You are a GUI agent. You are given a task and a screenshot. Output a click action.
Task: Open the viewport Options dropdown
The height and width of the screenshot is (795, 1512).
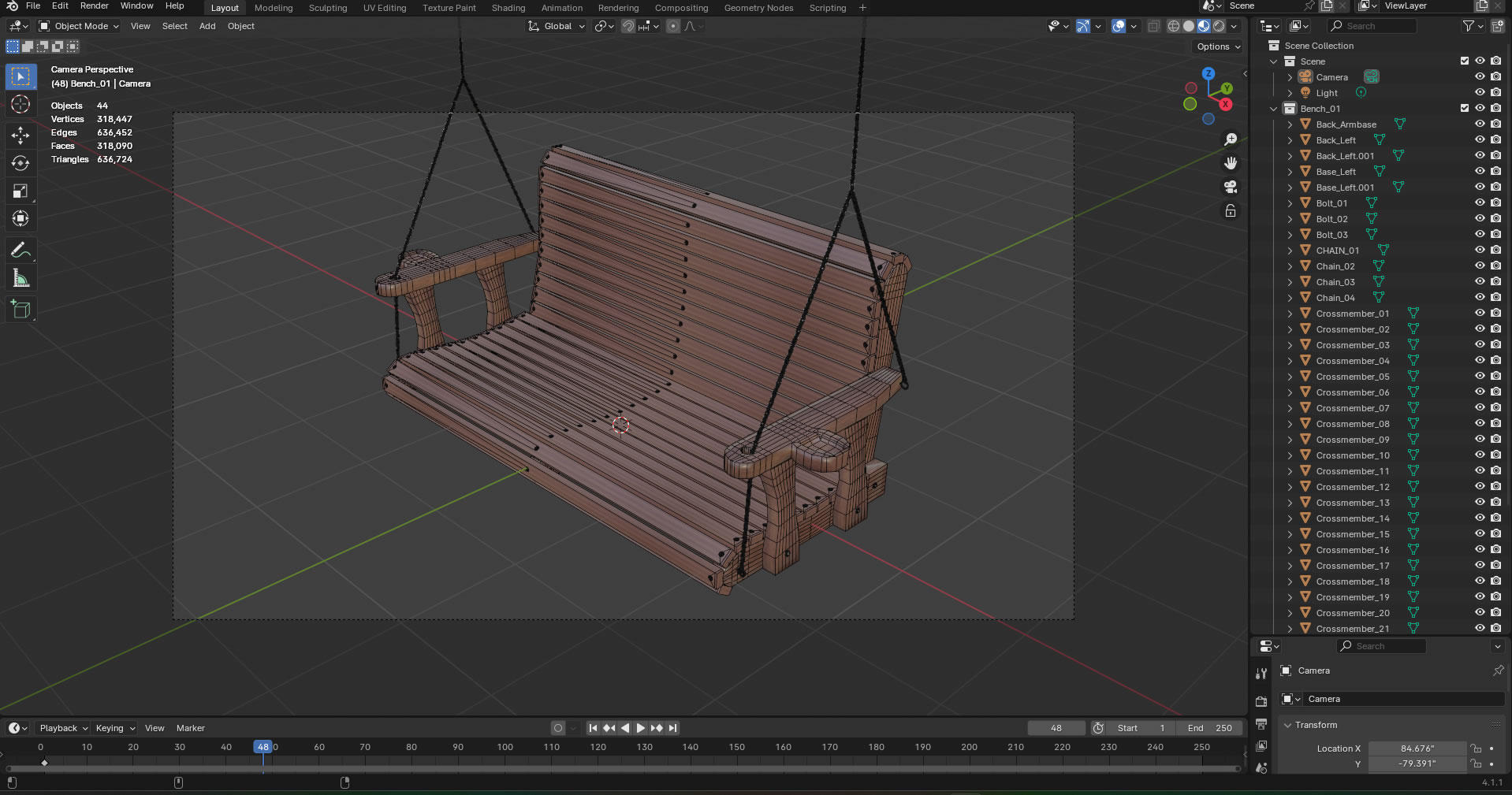click(1218, 46)
